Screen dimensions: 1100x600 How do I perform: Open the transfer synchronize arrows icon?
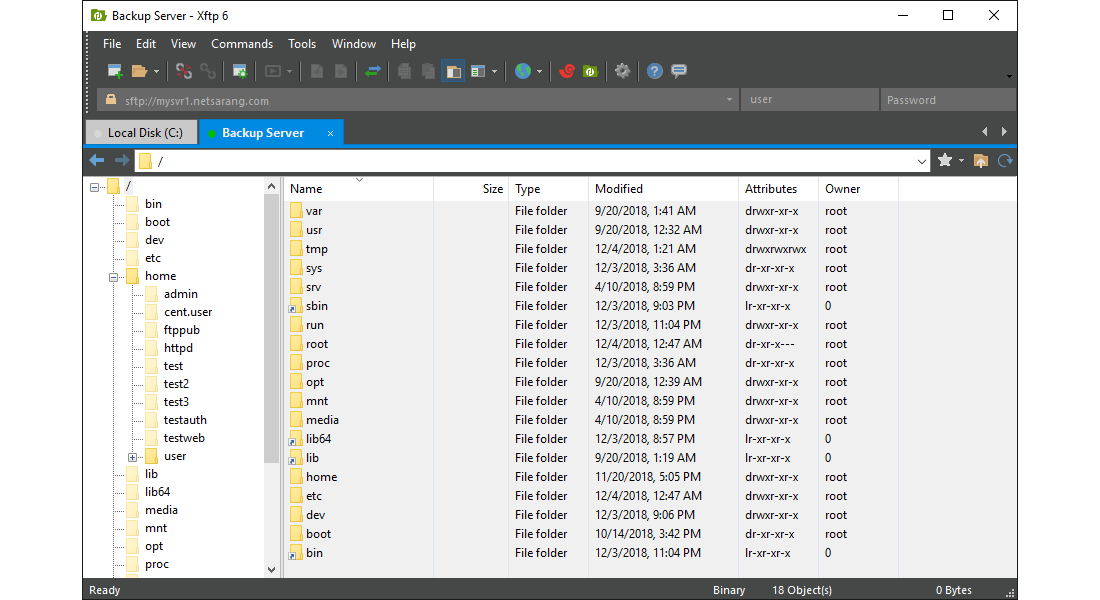tap(375, 70)
